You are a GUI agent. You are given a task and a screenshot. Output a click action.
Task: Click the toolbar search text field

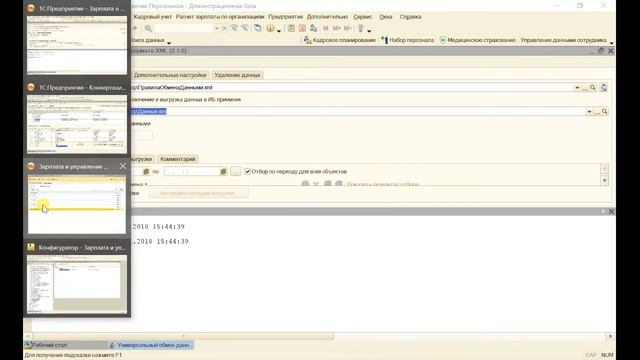183,28
